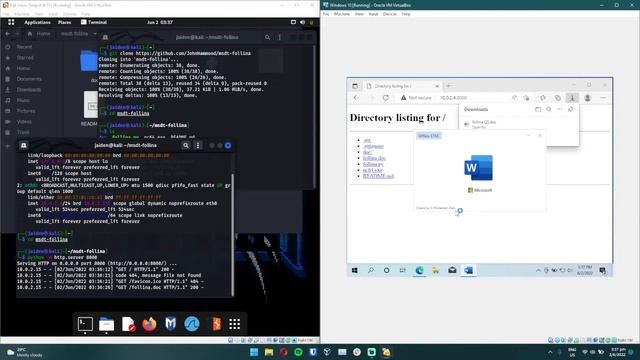This screenshot has height=360, width=640.
Task: Open Windows 10 Start menu in VM
Action: (x=355, y=270)
